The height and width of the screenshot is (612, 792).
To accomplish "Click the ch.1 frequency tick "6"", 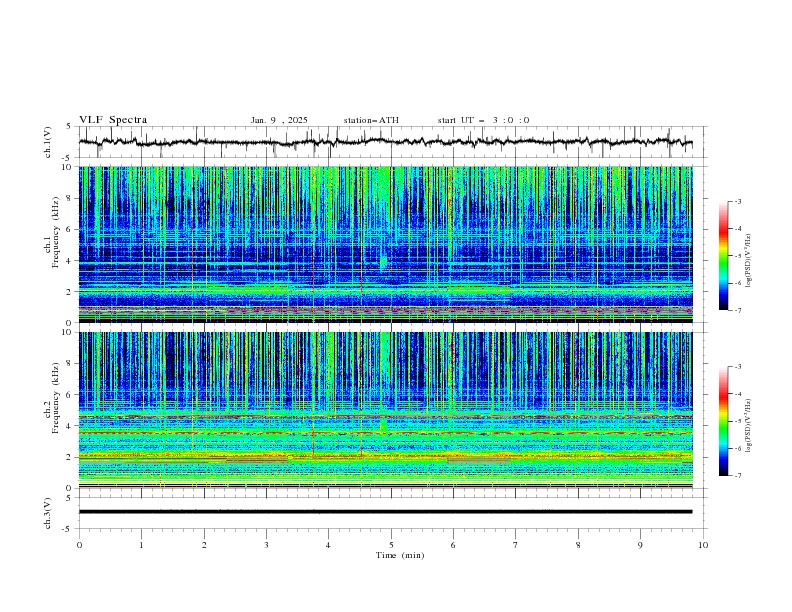I will coord(70,229).
